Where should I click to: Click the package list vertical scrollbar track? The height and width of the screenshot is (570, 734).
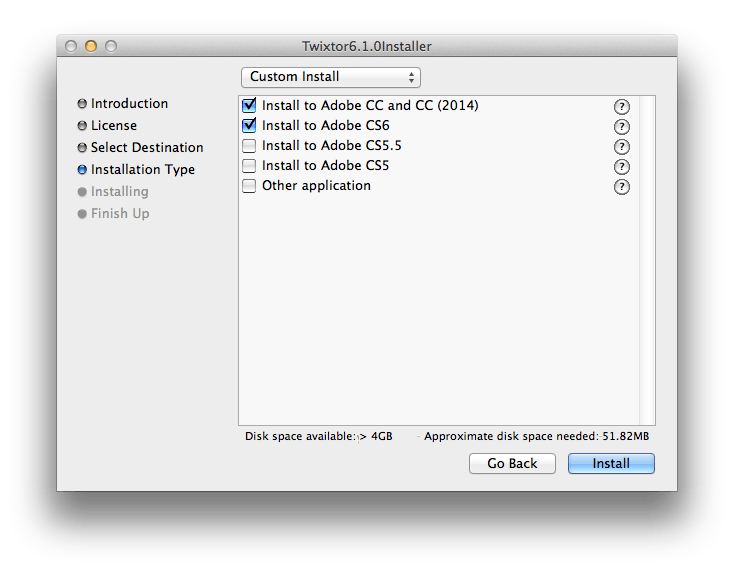[x=647, y=260]
